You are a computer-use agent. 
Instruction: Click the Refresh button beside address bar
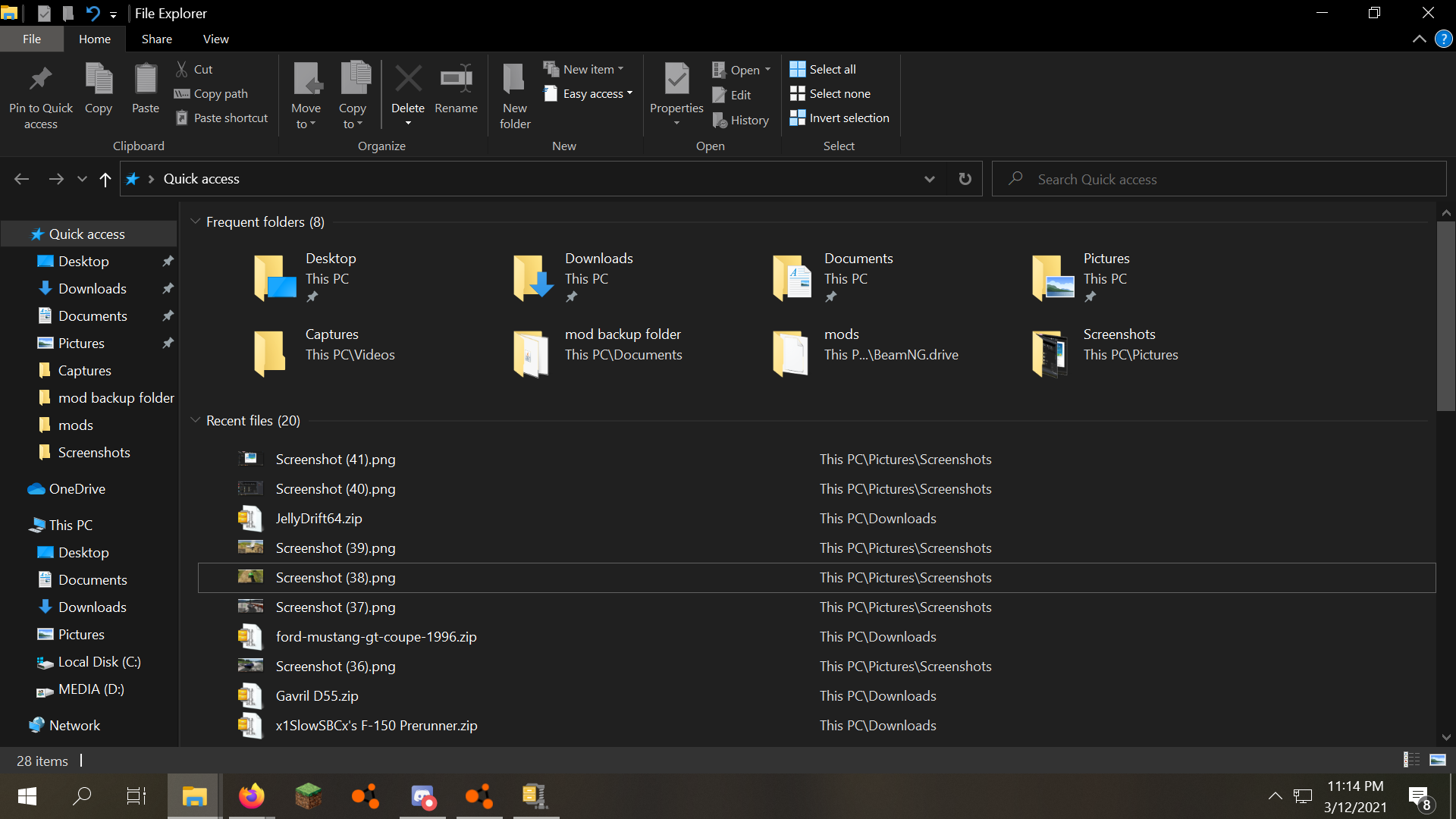click(965, 179)
